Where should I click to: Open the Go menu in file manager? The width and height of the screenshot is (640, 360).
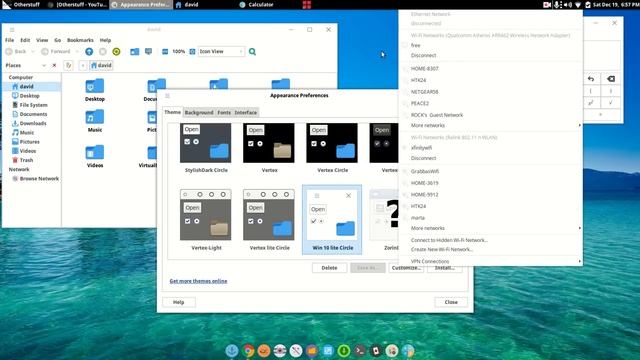tap(58, 40)
